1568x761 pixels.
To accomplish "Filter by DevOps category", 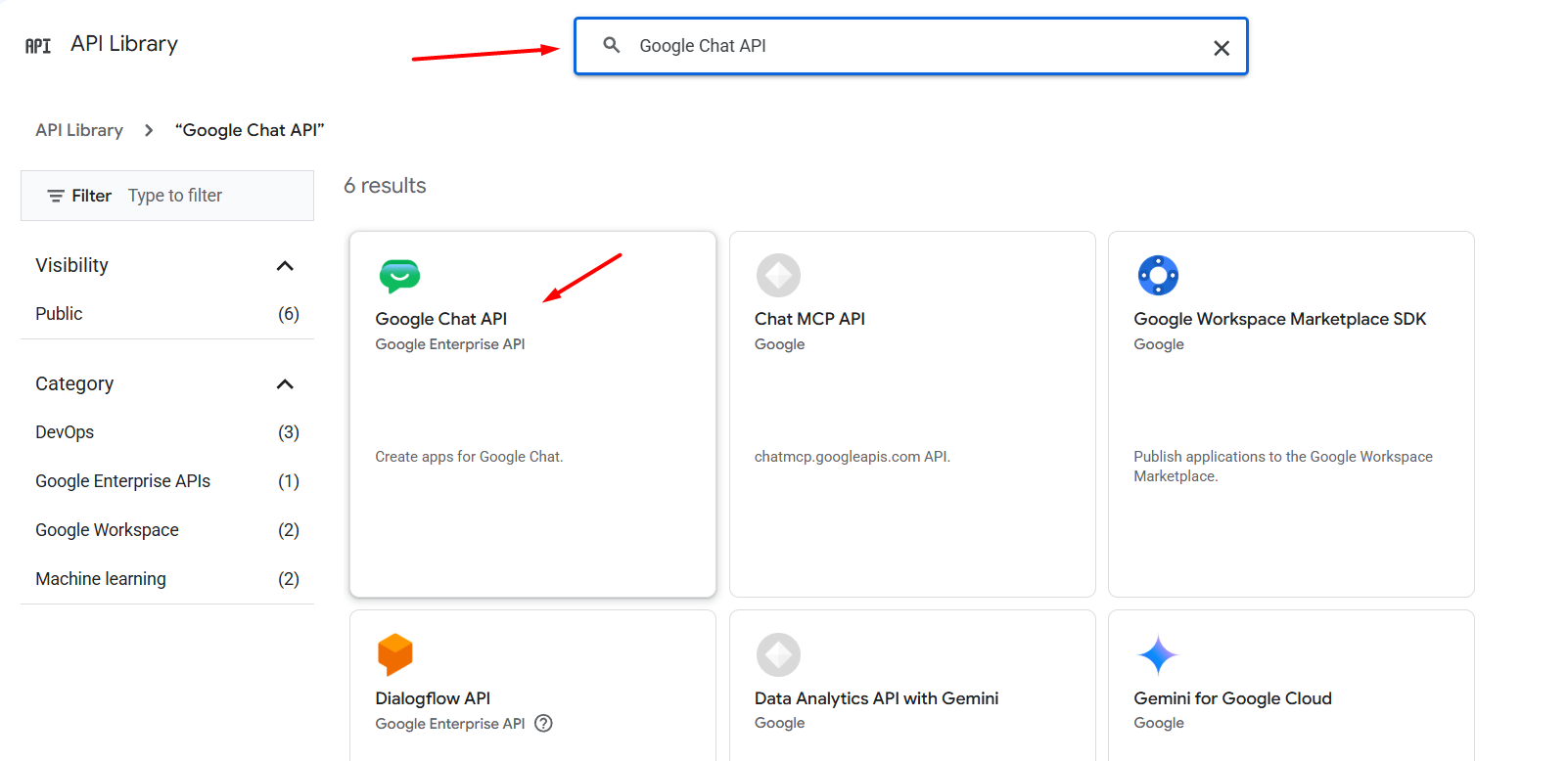I will coord(65,432).
